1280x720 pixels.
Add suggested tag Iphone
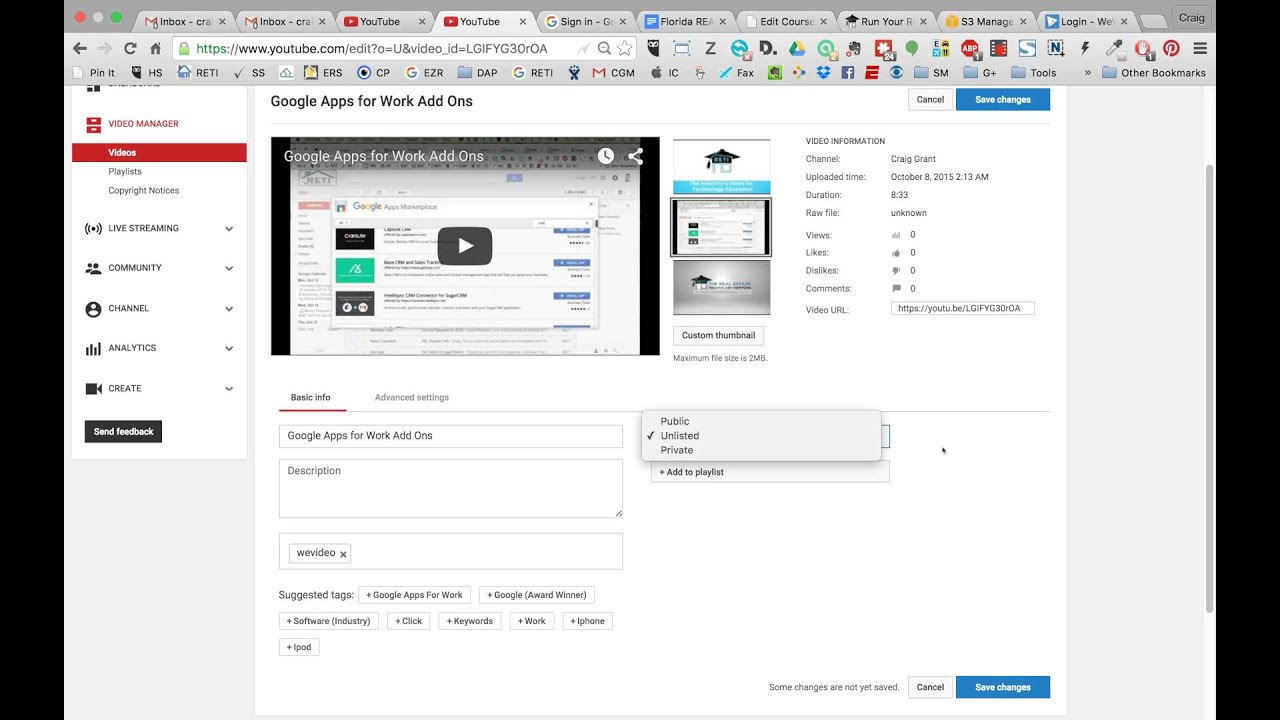(588, 621)
